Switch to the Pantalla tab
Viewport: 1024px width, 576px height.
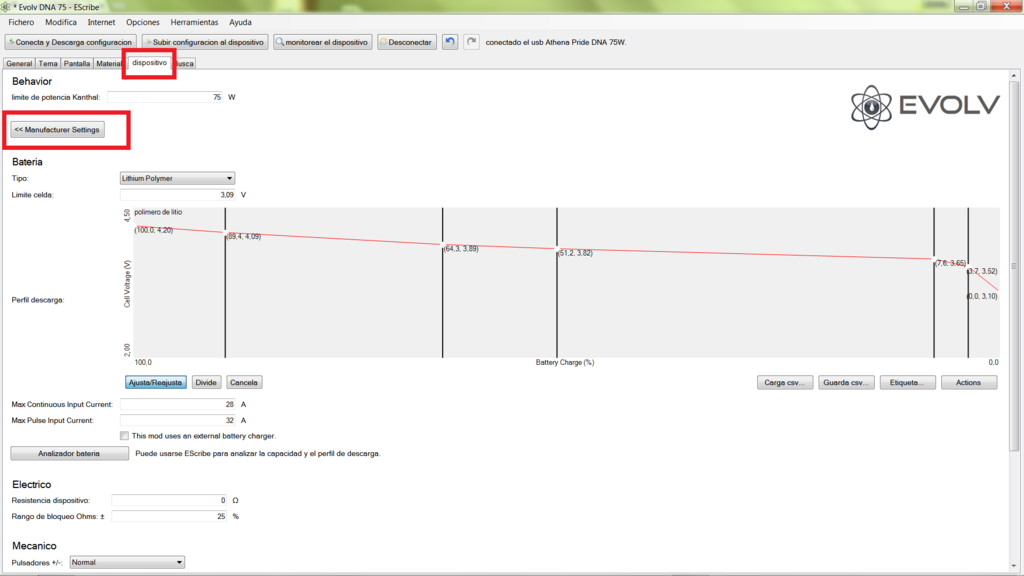pos(76,63)
